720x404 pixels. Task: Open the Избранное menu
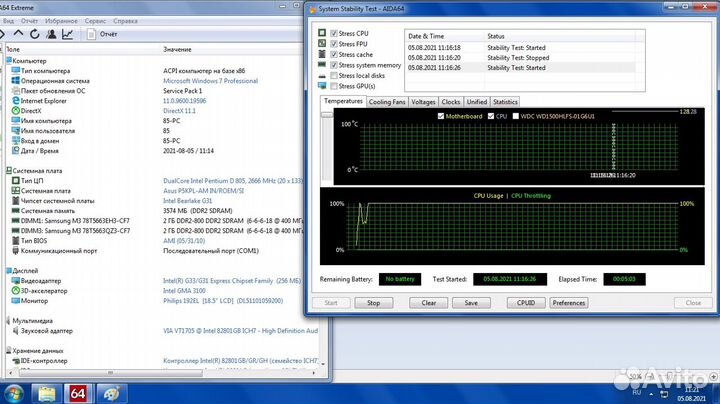click(62, 21)
